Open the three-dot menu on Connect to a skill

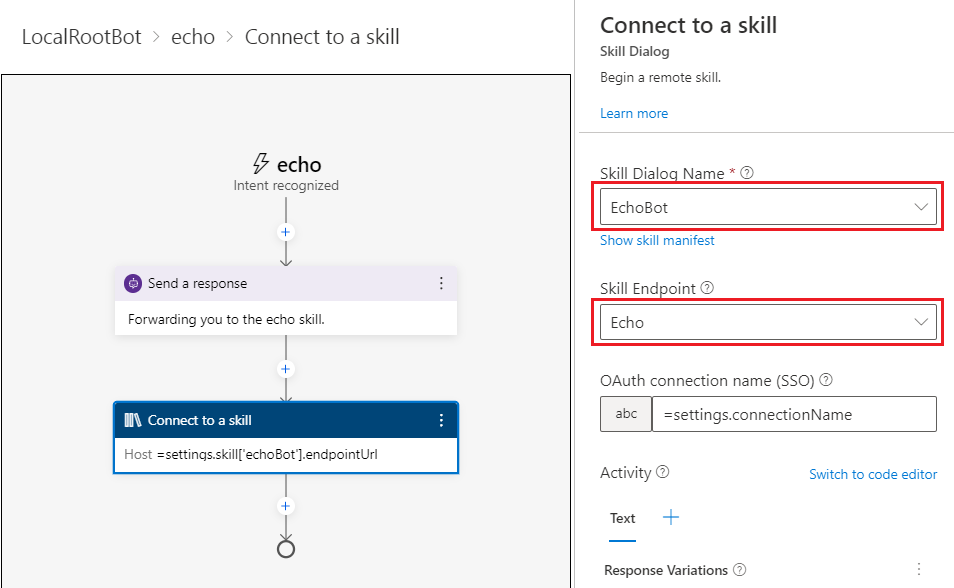(441, 420)
